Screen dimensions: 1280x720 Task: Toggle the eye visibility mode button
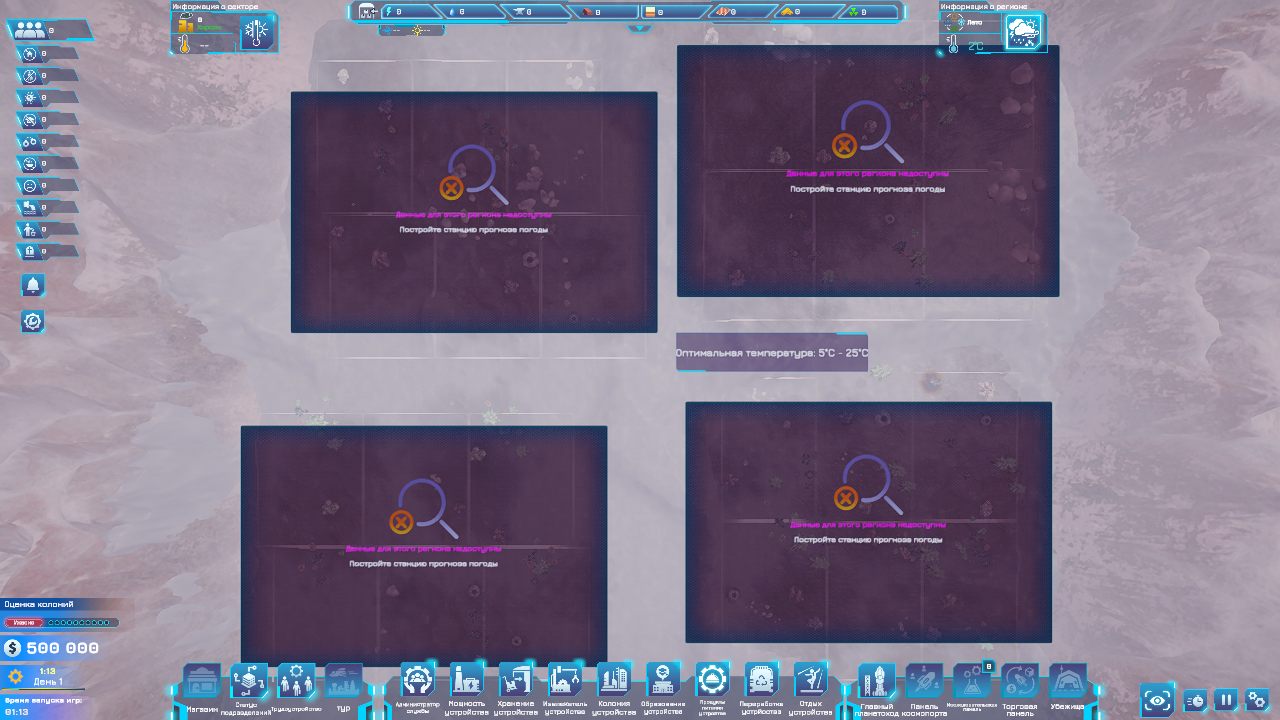pos(1157,700)
